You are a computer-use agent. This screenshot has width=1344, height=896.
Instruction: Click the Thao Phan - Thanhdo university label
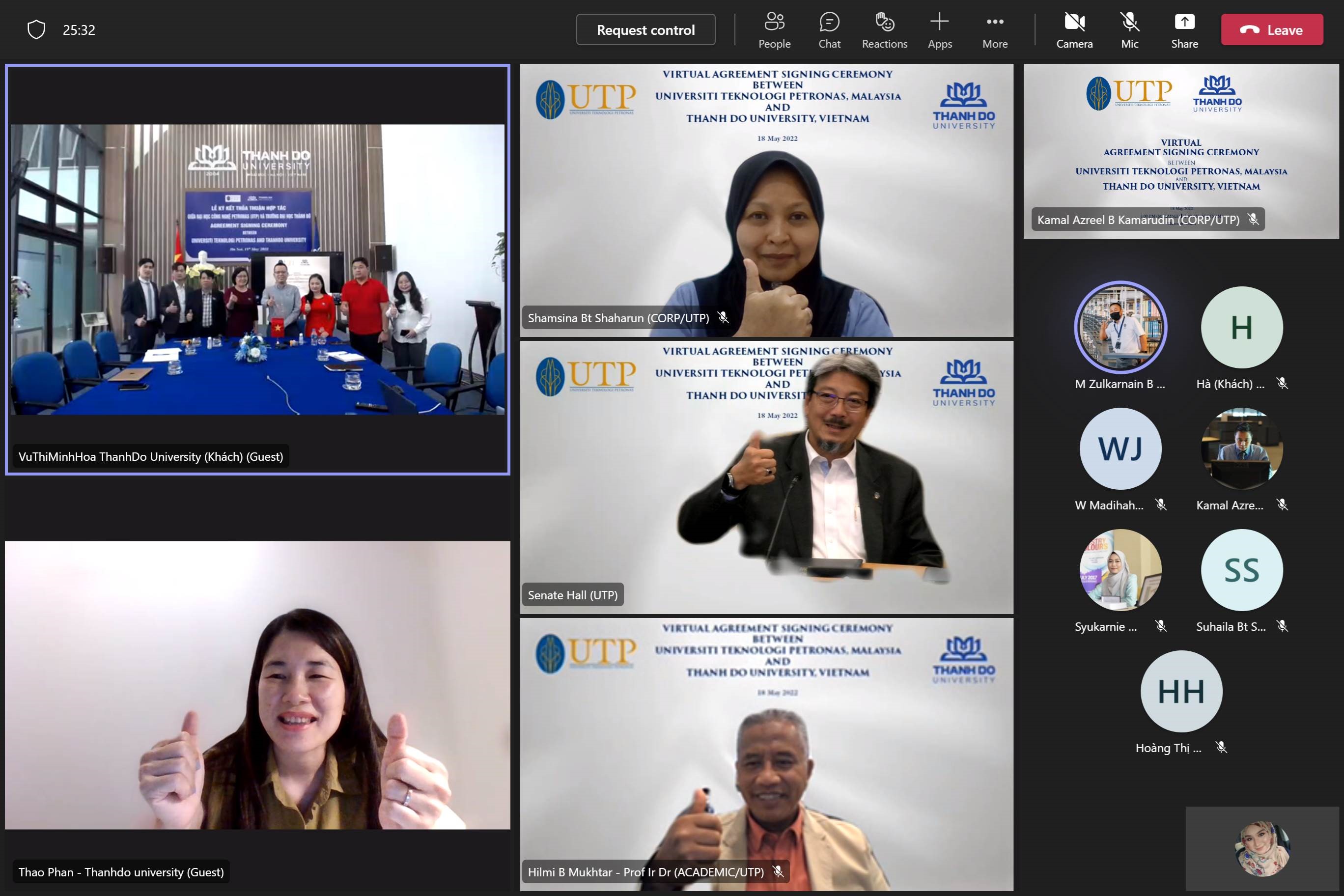tap(121, 872)
